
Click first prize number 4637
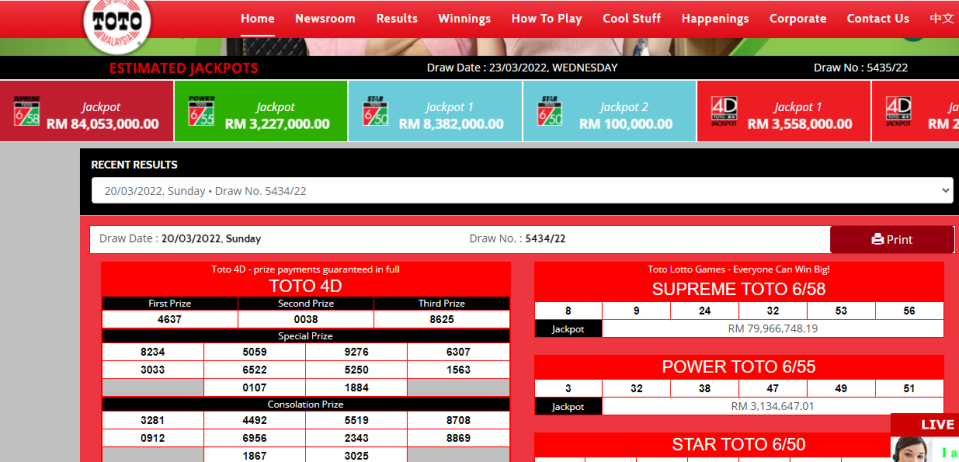pos(169,319)
